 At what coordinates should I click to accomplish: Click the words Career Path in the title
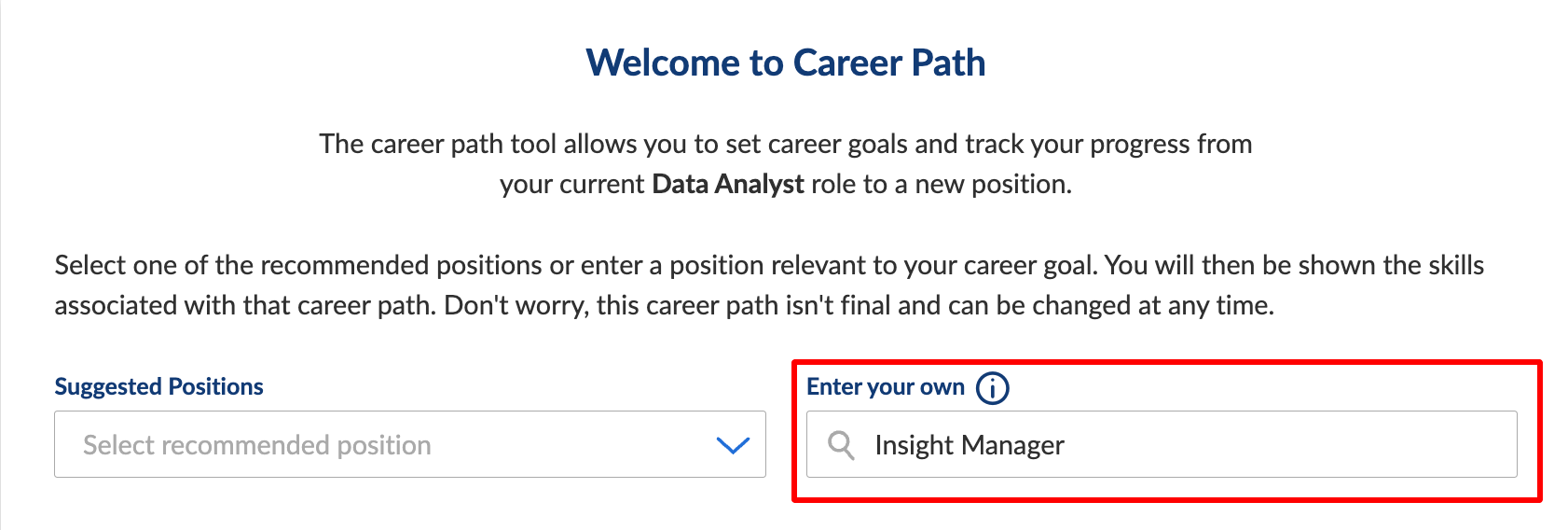[889, 63]
